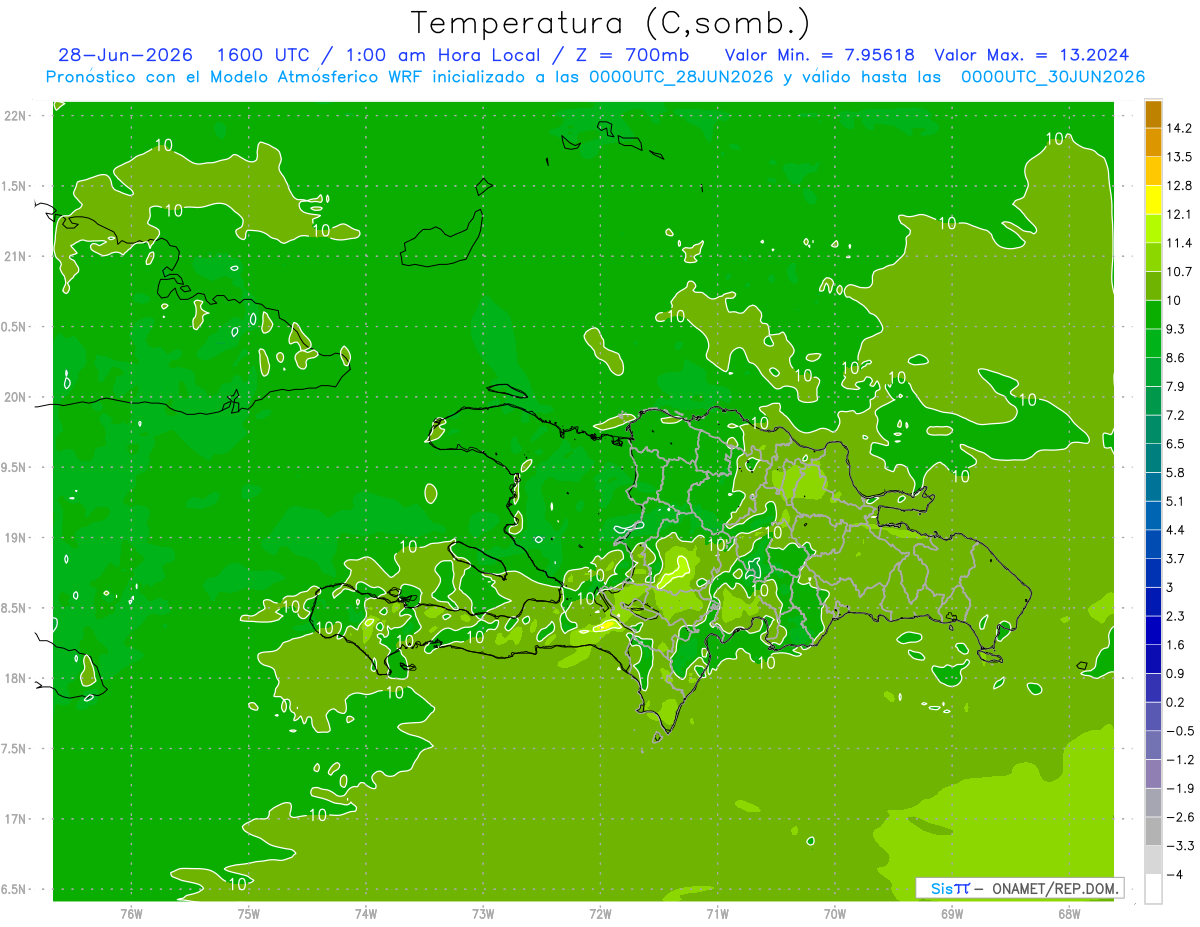Viewport: 1200px width, 927px height.
Task: Click the "-2.6" color scale label
Action: pos(1179,817)
